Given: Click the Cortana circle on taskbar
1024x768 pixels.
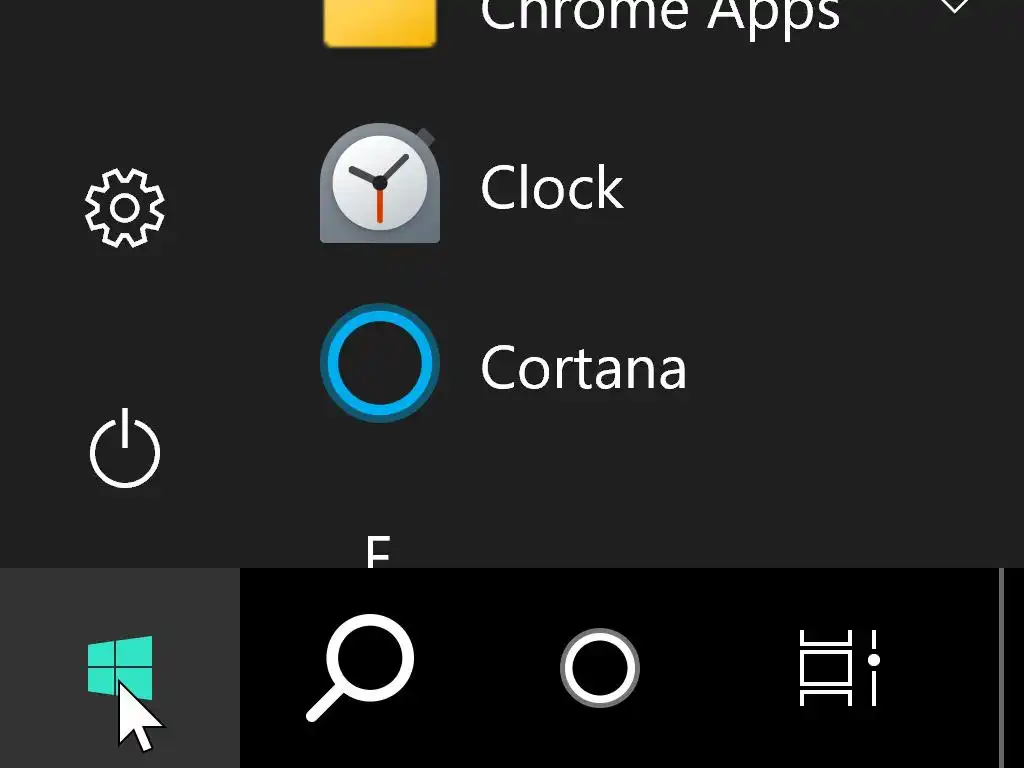Looking at the screenshot, I should [x=600, y=668].
